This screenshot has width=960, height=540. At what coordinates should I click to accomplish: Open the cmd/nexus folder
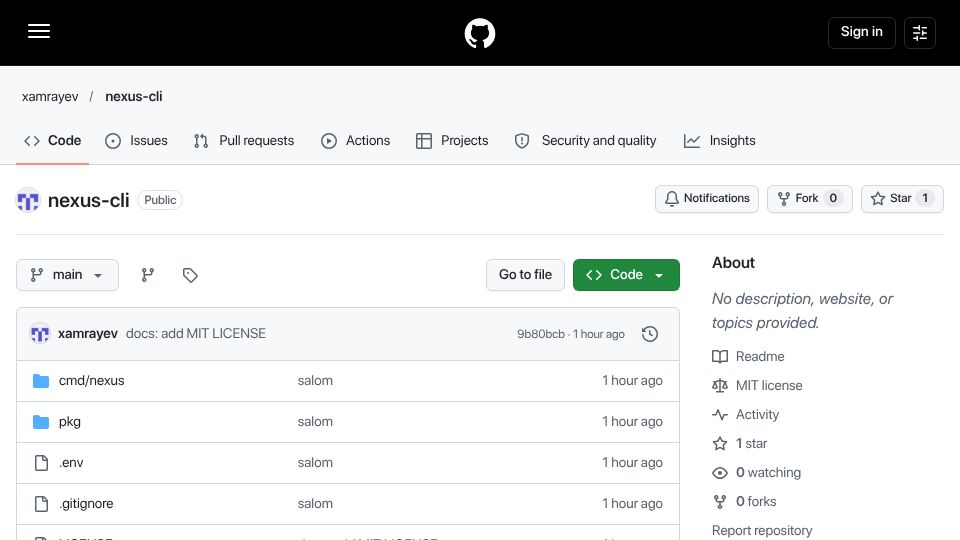91,381
